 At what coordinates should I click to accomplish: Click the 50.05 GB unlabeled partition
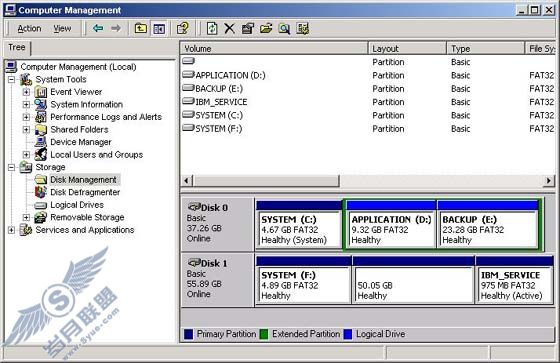pos(414,280)
